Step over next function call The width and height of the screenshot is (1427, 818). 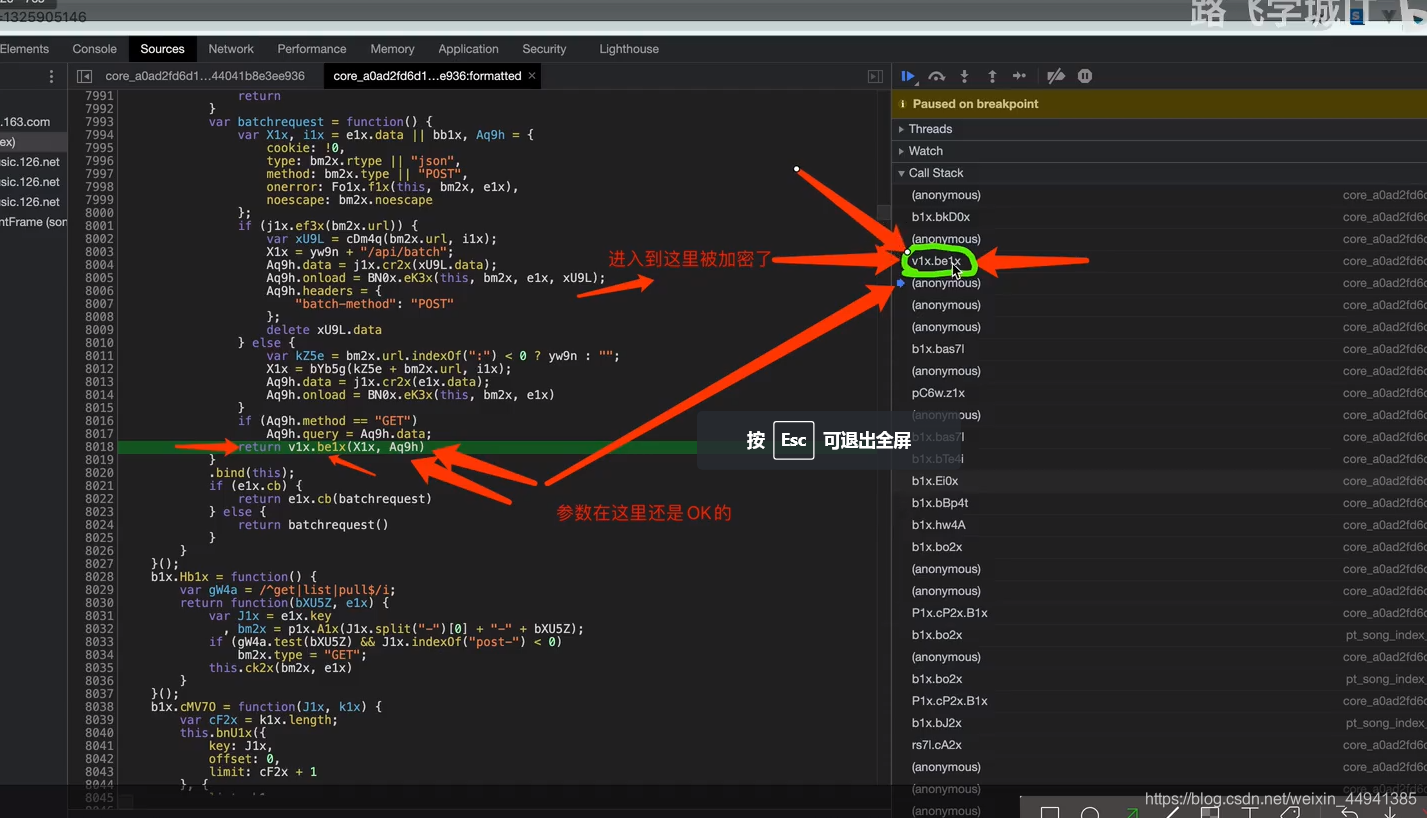pyautogui.click(x=936, y=76)
